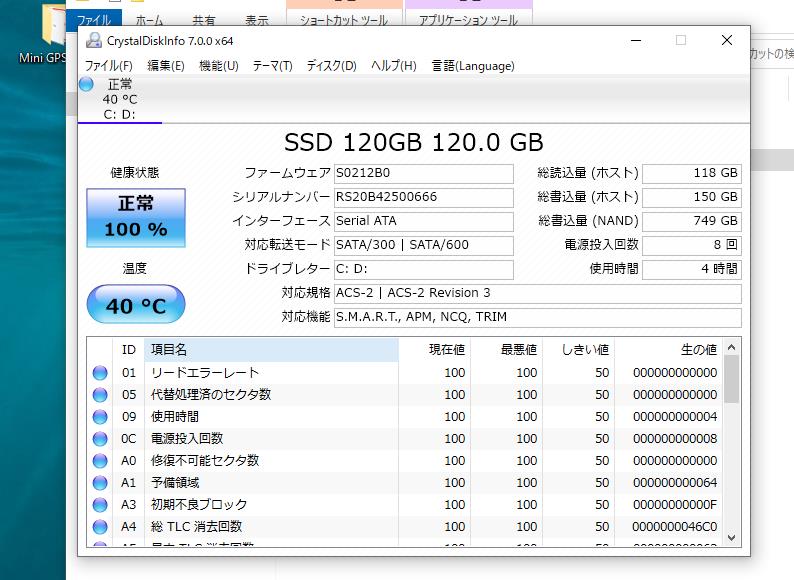The width and height of the screenshot is (794, 580).
Task: Open the ファイル(F) menu in CrystalDiskInfo
Action: coord(108,66)
